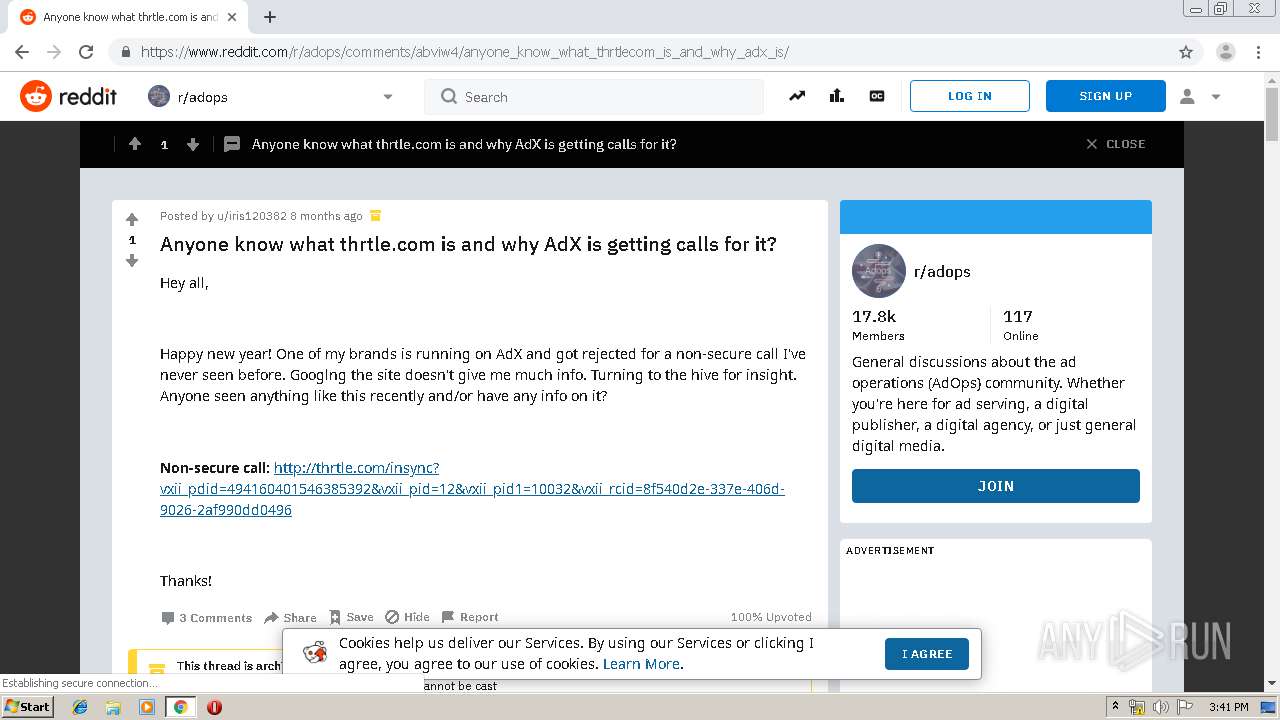Image resolution: width=1280 pixels, height=720 pixels.
Task: Go back to the previous page
Action: 22,52
